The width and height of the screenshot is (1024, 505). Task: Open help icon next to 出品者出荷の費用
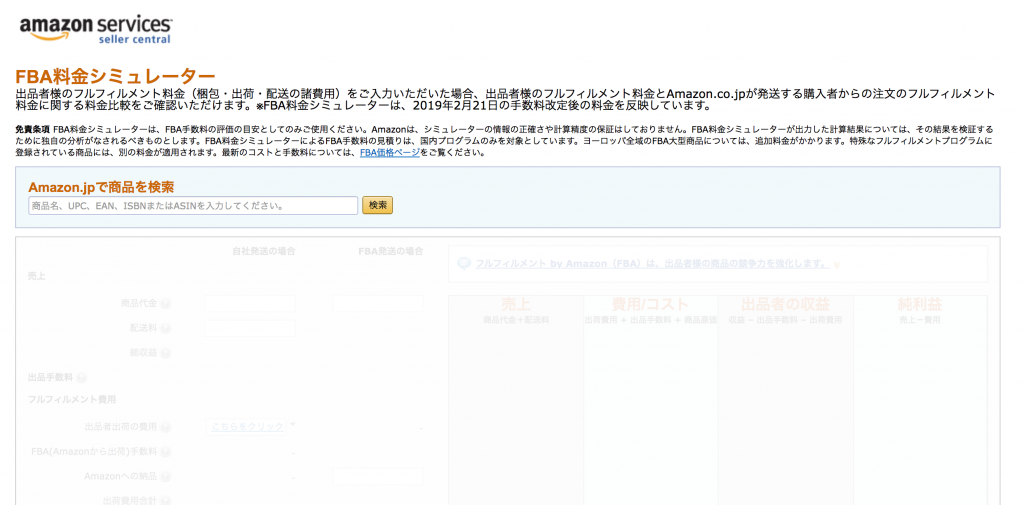166,427
